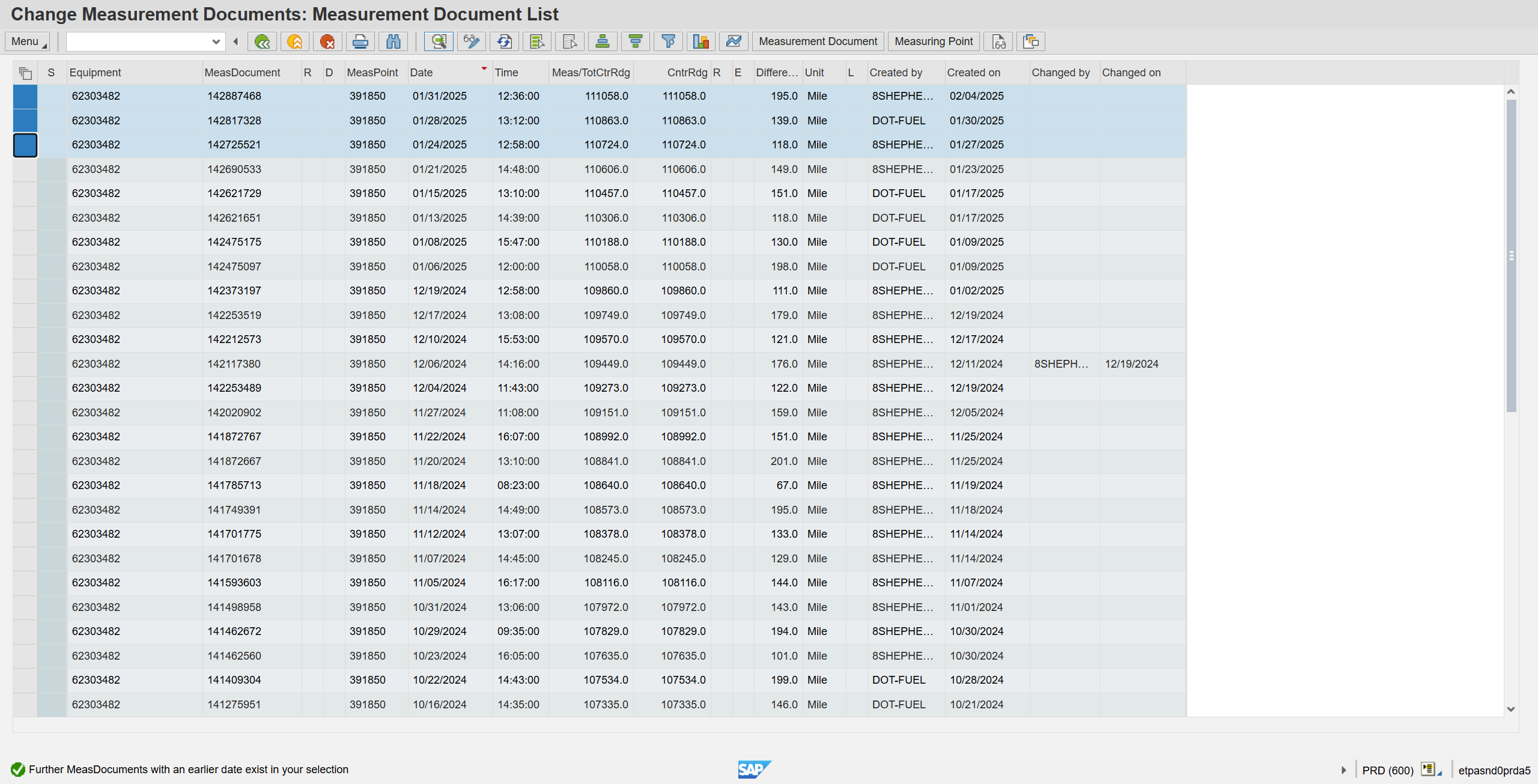Click the red Cancel icon
The image size is (1538, 784).
coord(327,41)
